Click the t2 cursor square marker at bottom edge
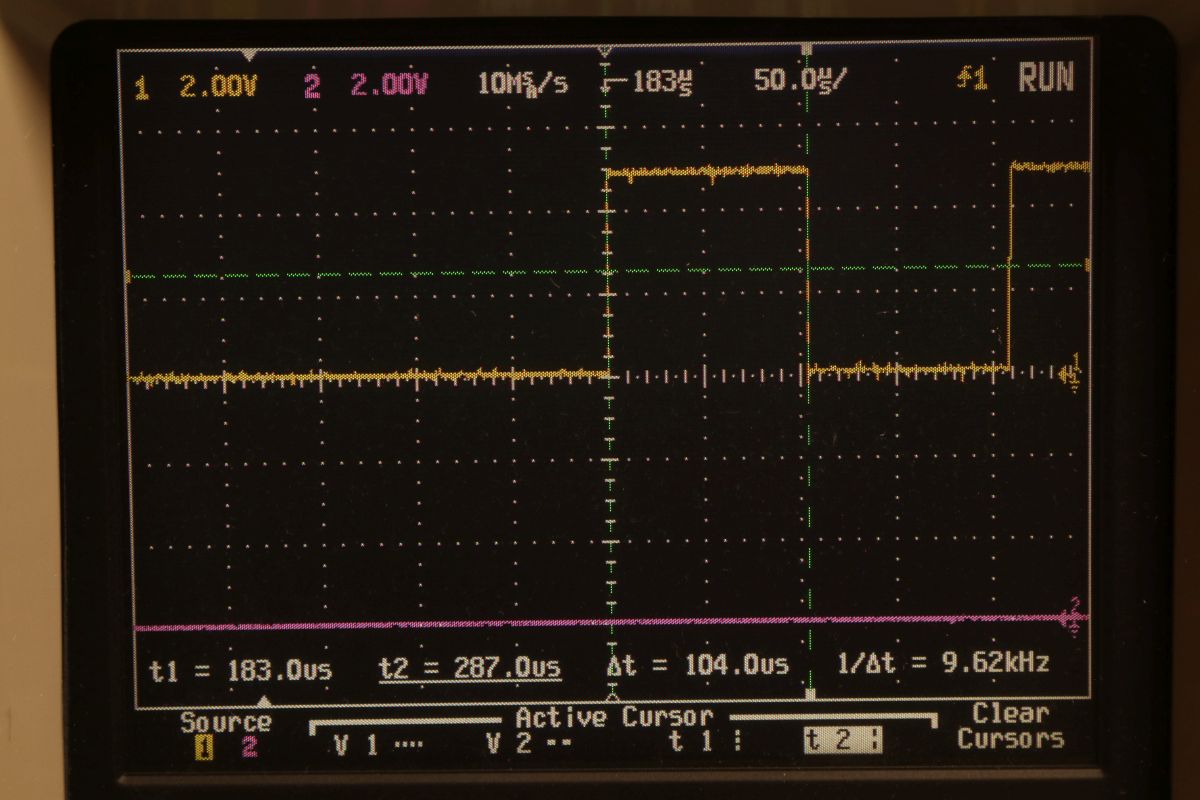Screen dimensions: 1200x800 810,694
